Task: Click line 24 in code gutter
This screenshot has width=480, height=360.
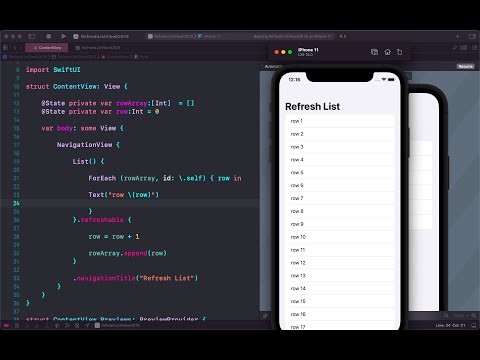Action: [x=16, y=203]
